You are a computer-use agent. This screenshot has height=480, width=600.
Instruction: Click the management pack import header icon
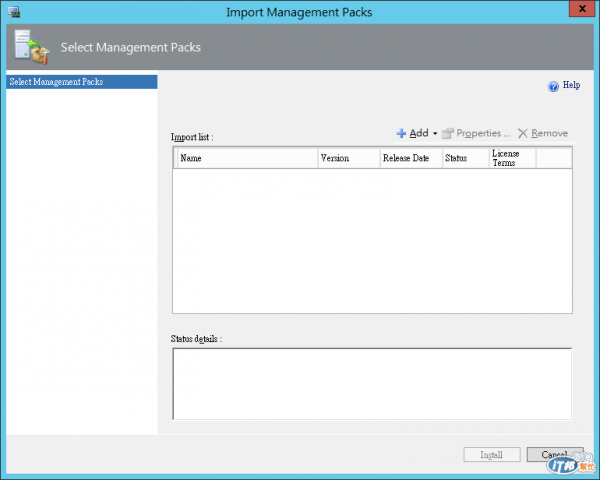[x=32, y=47]
